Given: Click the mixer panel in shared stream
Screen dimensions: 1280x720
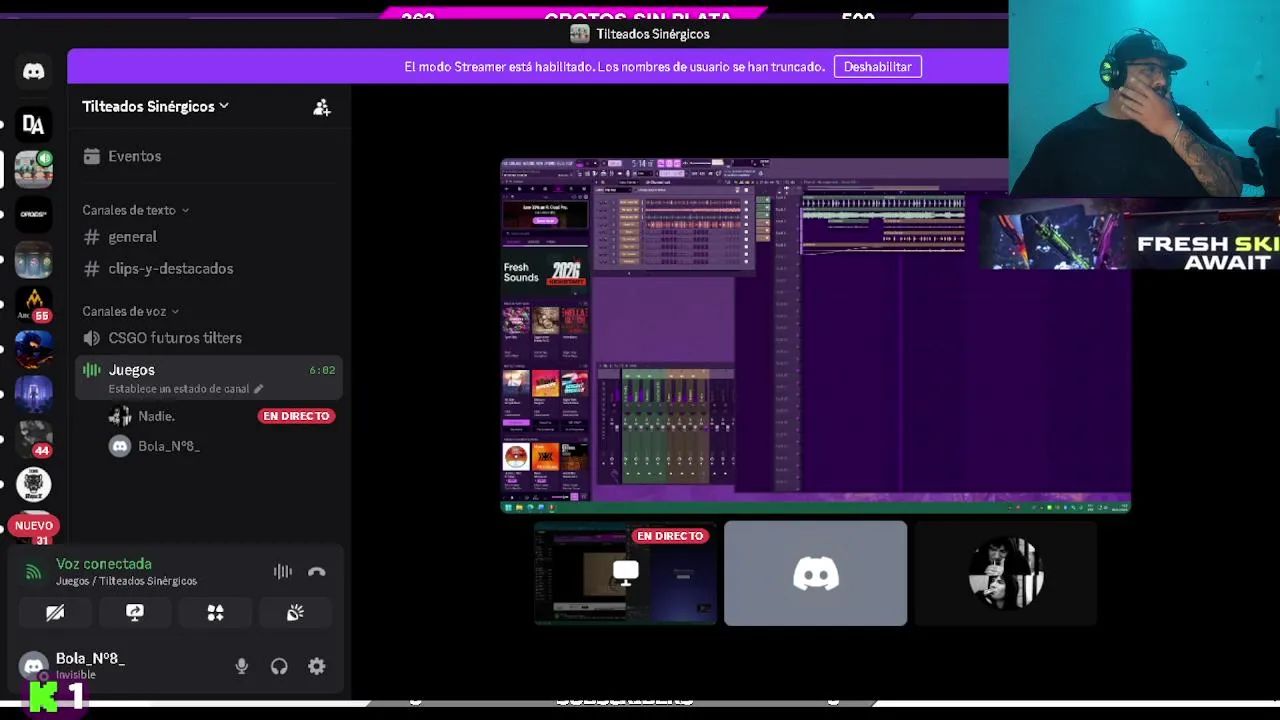Looking at the screenshot, I should point(667,425).
